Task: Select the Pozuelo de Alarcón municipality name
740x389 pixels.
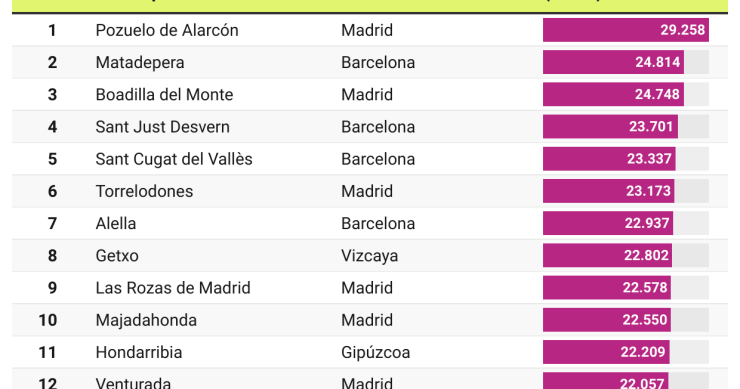Action: point(167,30)
